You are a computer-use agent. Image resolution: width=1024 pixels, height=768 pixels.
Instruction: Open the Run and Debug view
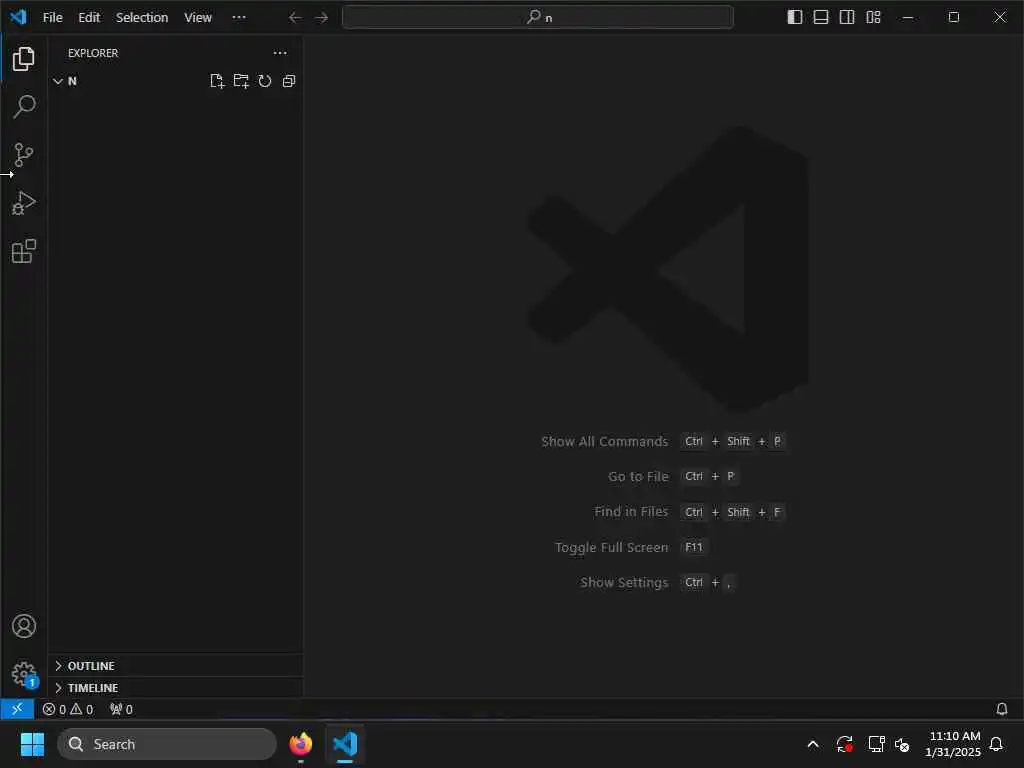tap(24, 203)
